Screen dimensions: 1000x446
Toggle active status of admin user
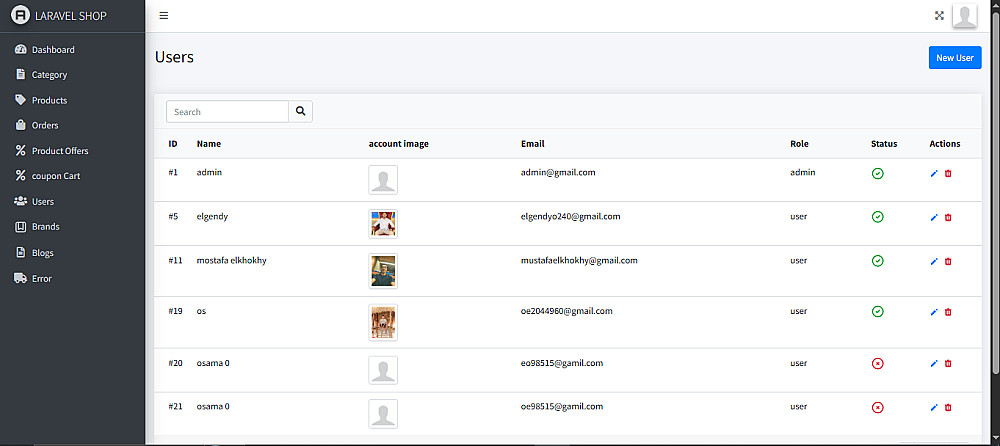pyautogui.click(x=878, y=173)
